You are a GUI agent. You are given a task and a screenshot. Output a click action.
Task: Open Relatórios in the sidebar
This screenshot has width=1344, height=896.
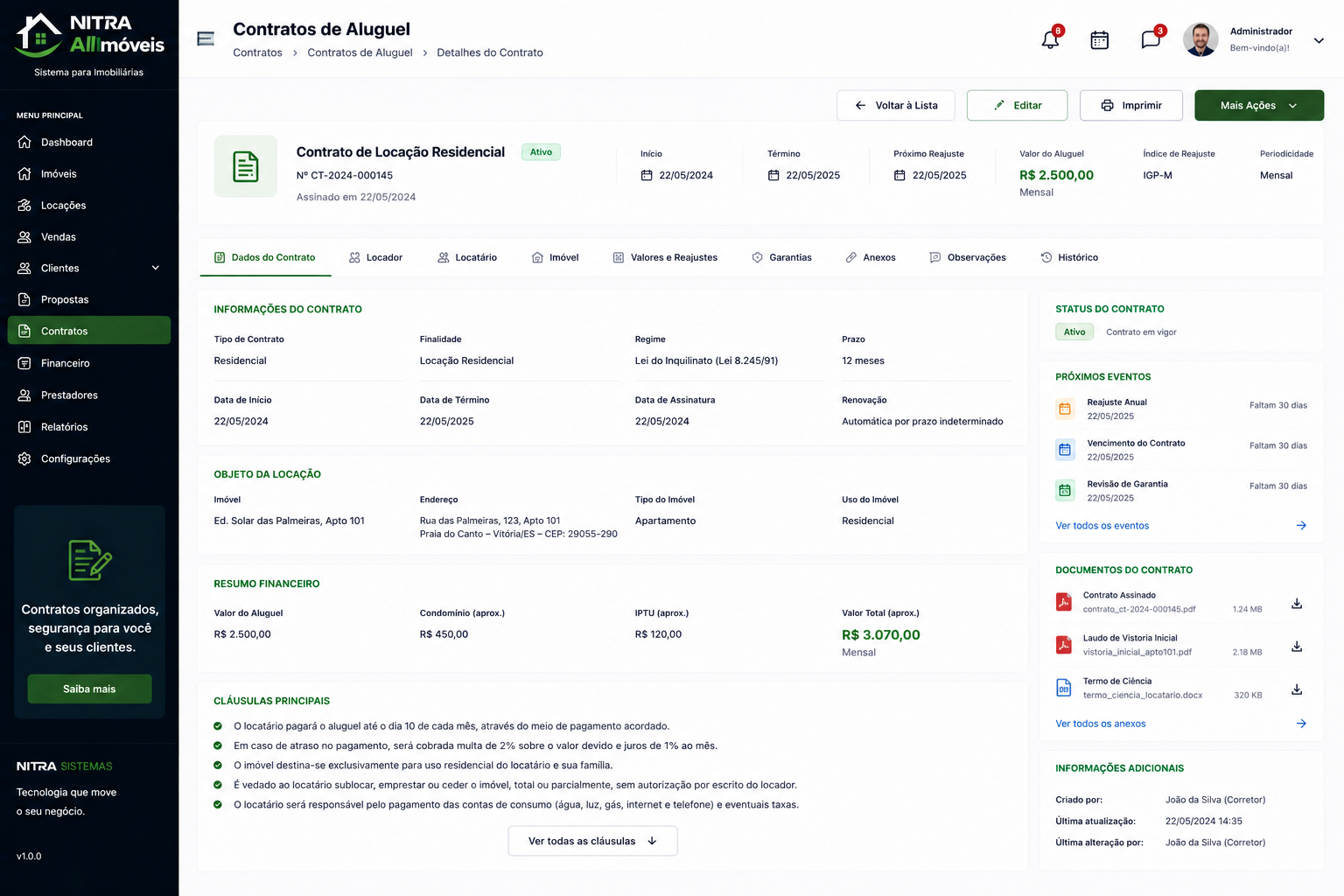(89, 427)
